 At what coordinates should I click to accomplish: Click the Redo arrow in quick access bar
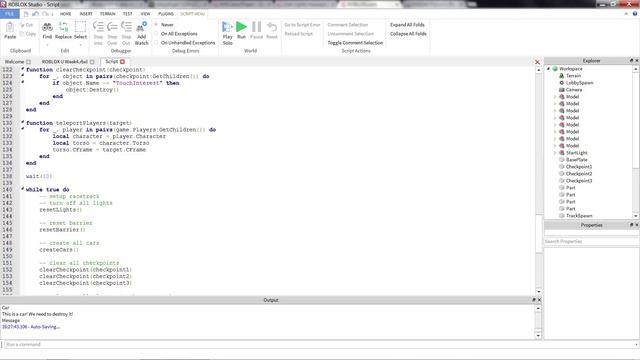point(46,14)
